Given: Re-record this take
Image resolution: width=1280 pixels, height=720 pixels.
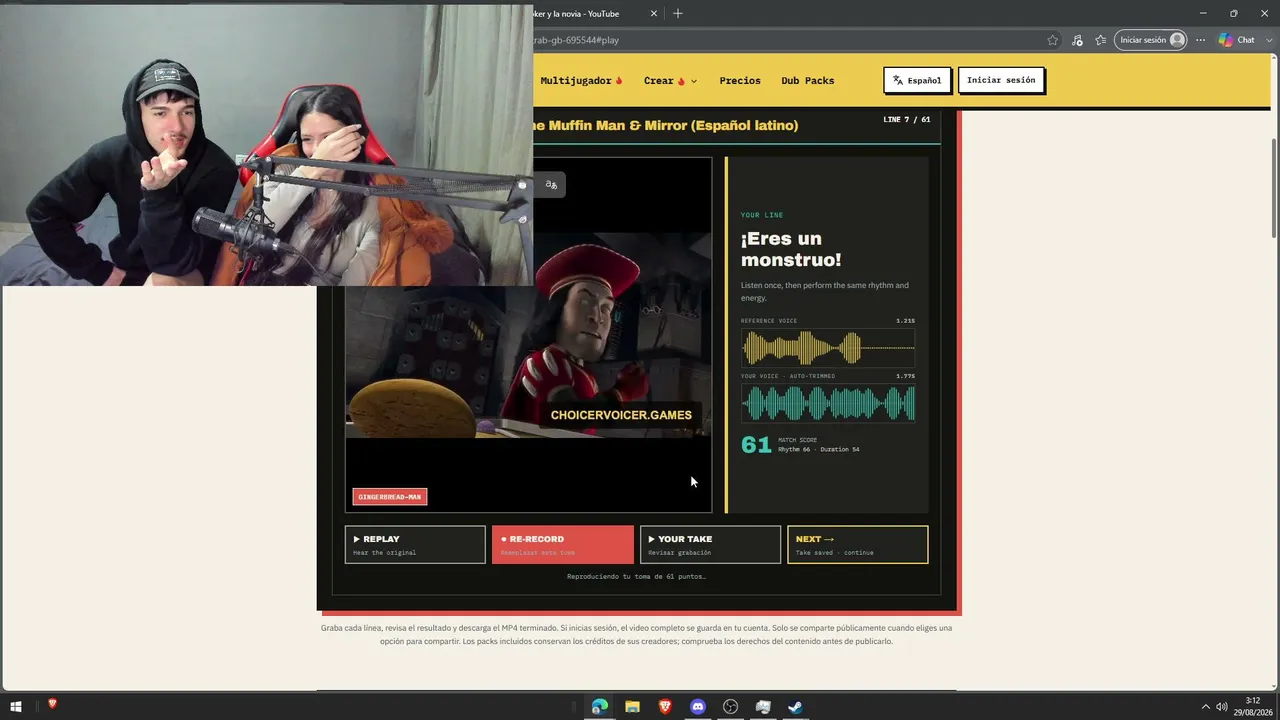Looking at the screenshot, I should click(563, 545).
